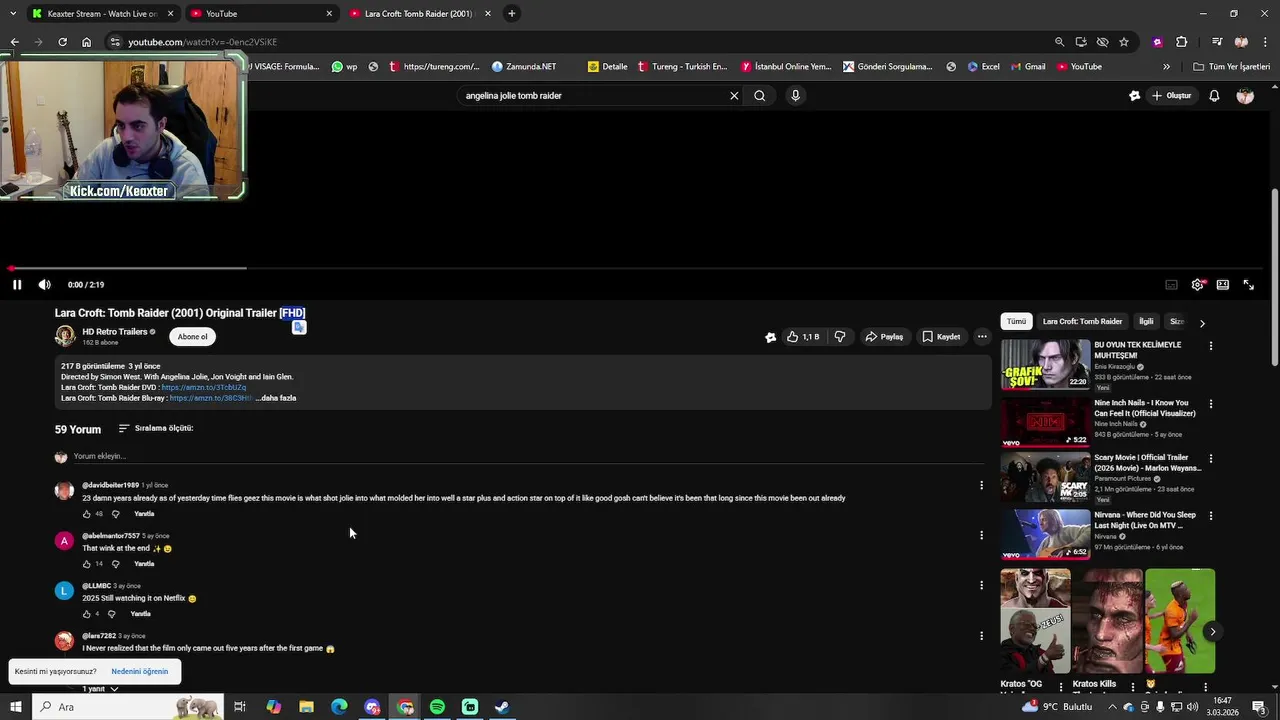
Task: Switch to theater mode view
Action: (x=1222, y=285)
